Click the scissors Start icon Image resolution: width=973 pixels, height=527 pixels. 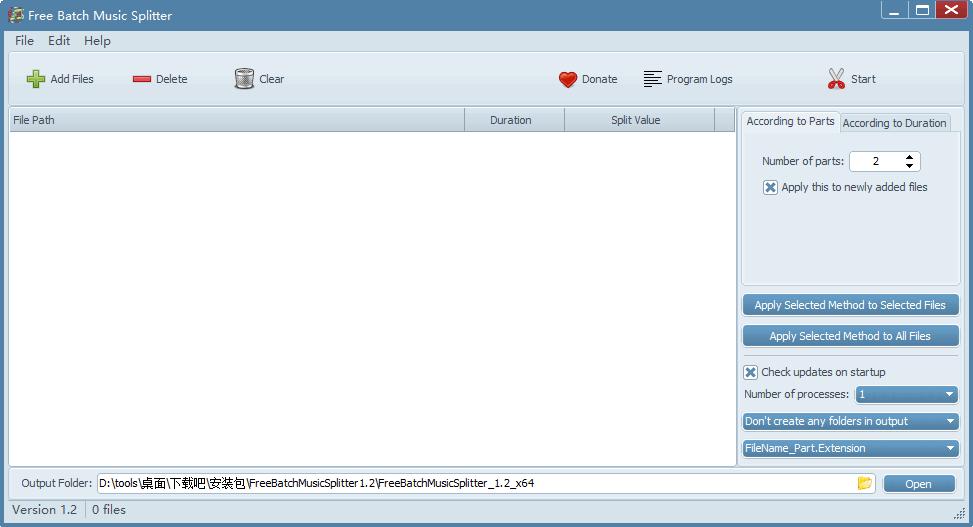(836, 79)
